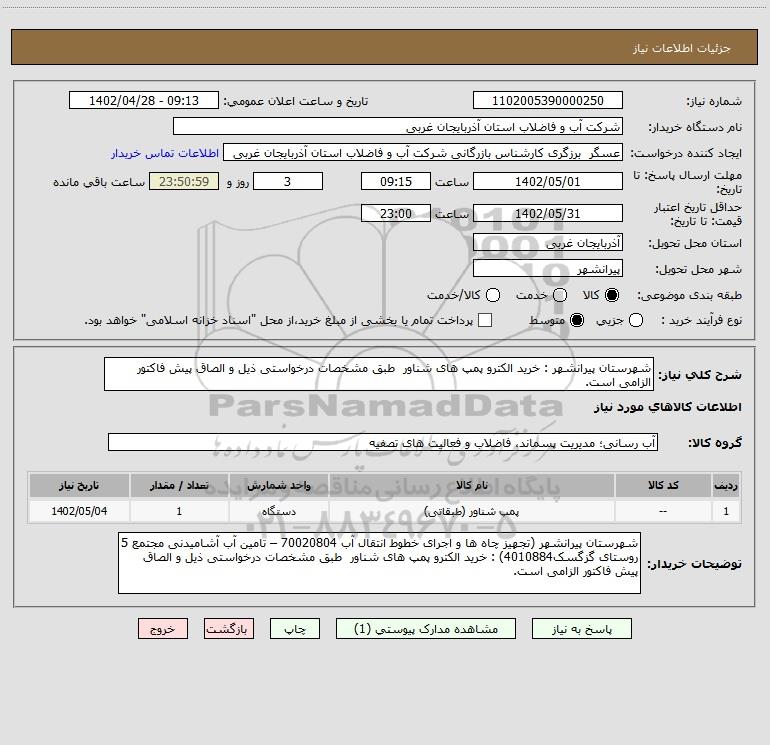
Task: Select the کالا radio button
Action: (612, 295)
